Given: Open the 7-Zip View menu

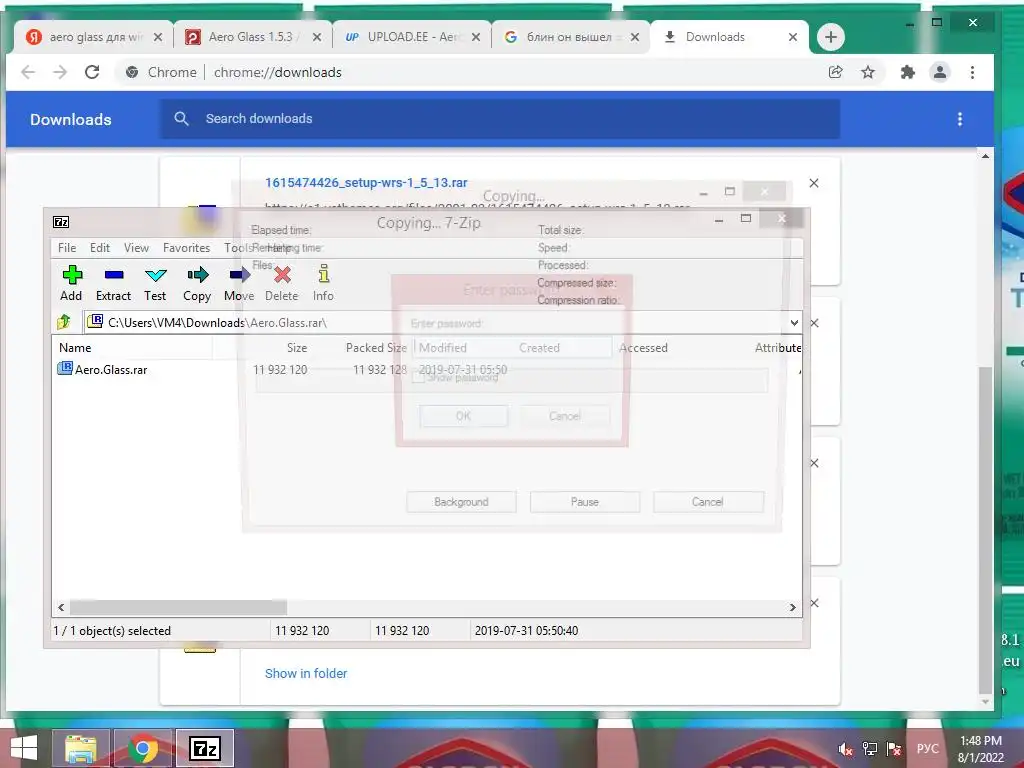Looking at the screenshot, I should click(x=136, y=248).
